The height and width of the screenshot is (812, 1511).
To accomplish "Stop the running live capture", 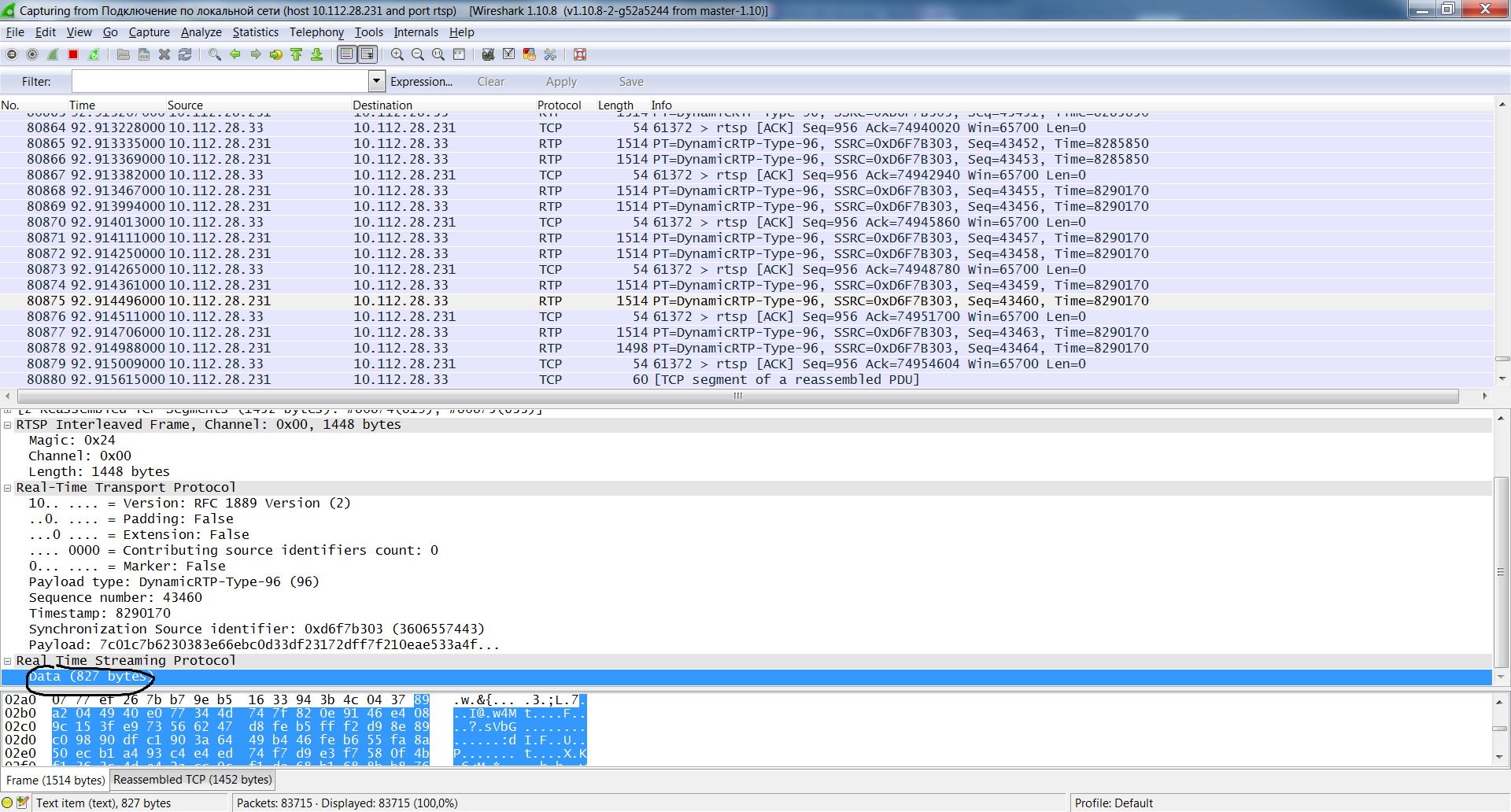I will pyautogui.click(x=73, y=54).
